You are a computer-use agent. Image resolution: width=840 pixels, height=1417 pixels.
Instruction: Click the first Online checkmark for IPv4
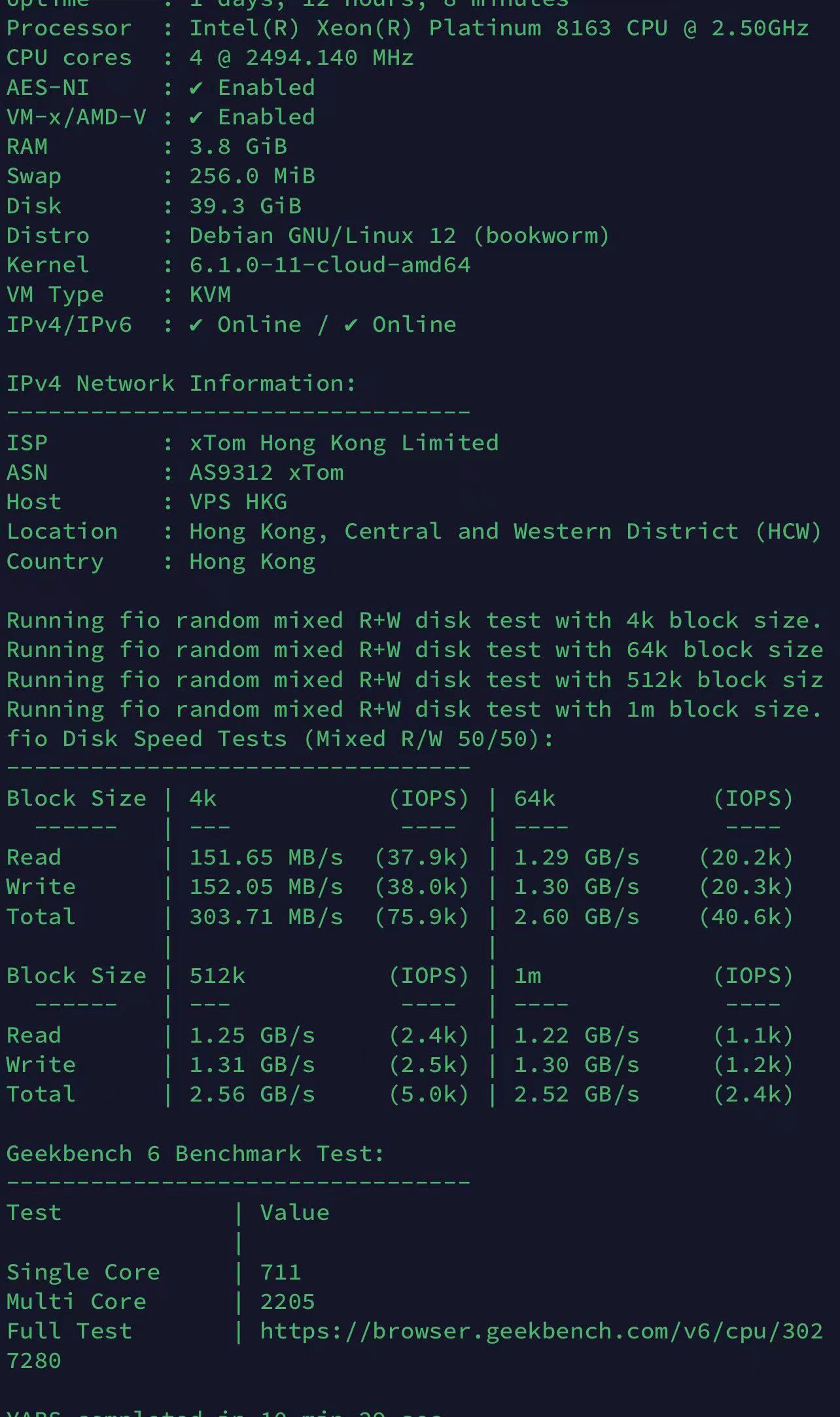196,325
